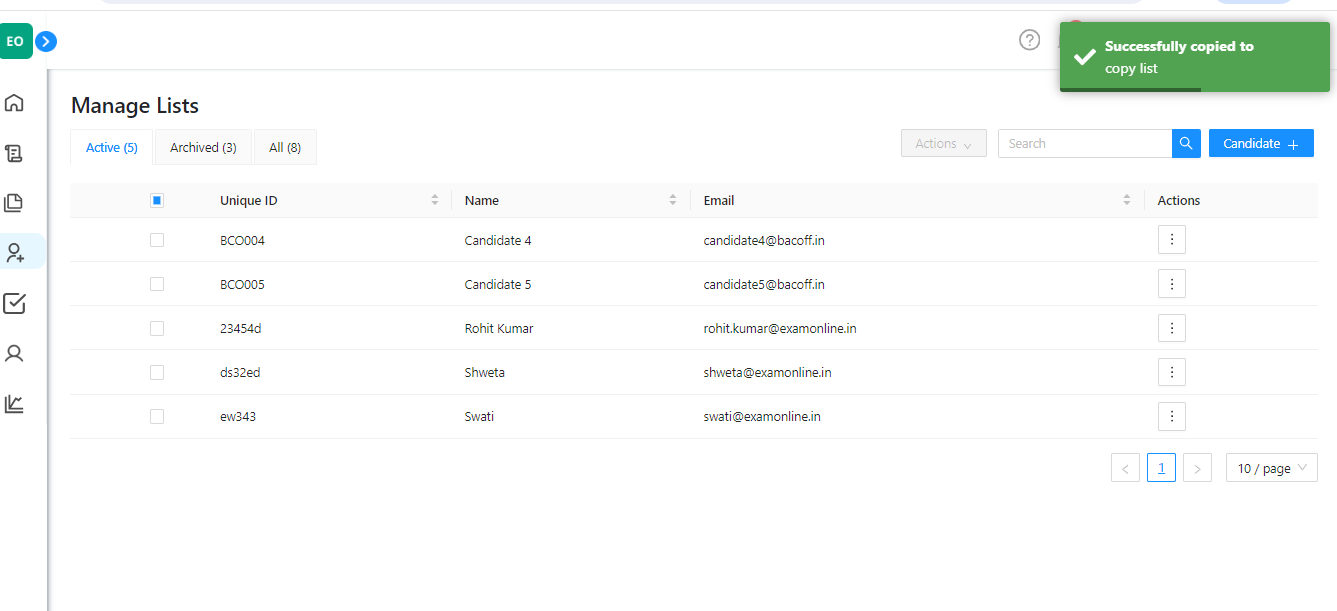Image resolution: width=1337 pixels, height=611 pixels.
Task: Click email swati@examonline.in
Action: pyautogui.click(x=762, y=416)
